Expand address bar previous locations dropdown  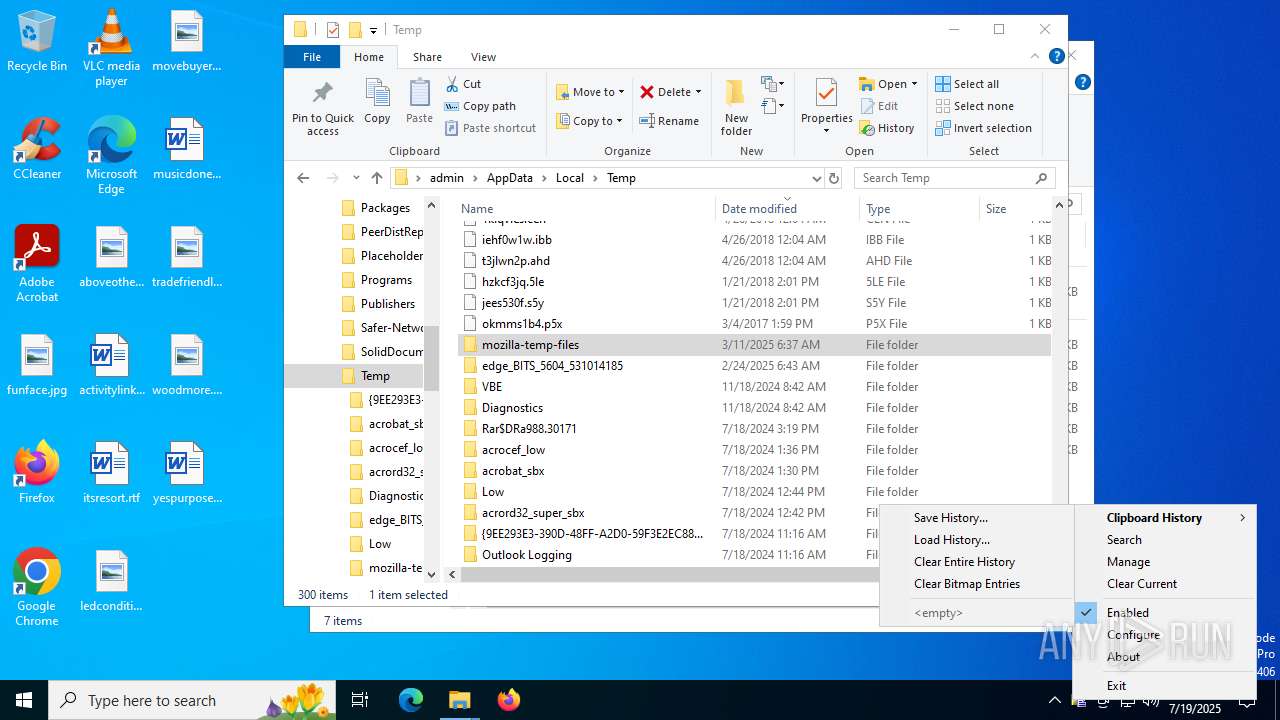[816, 178]
